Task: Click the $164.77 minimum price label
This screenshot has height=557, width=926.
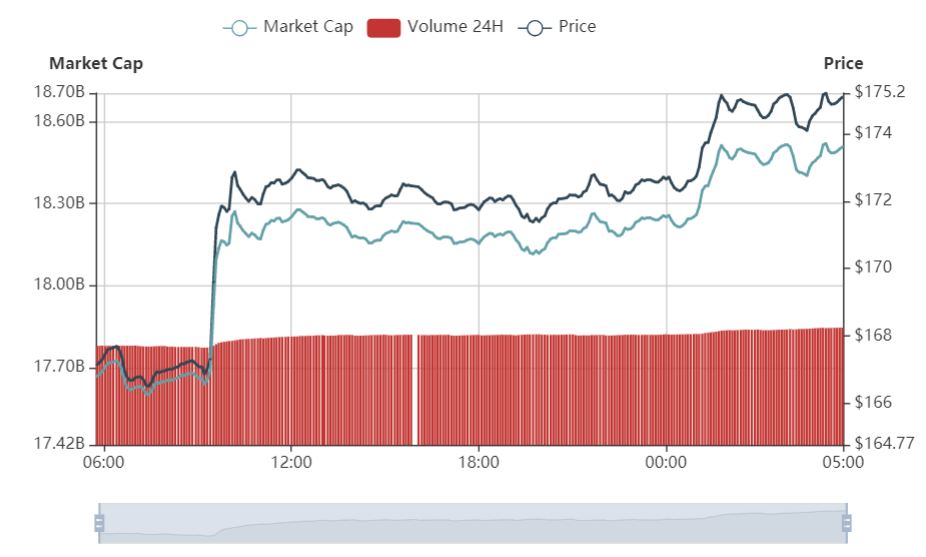Action: (885, 443)
